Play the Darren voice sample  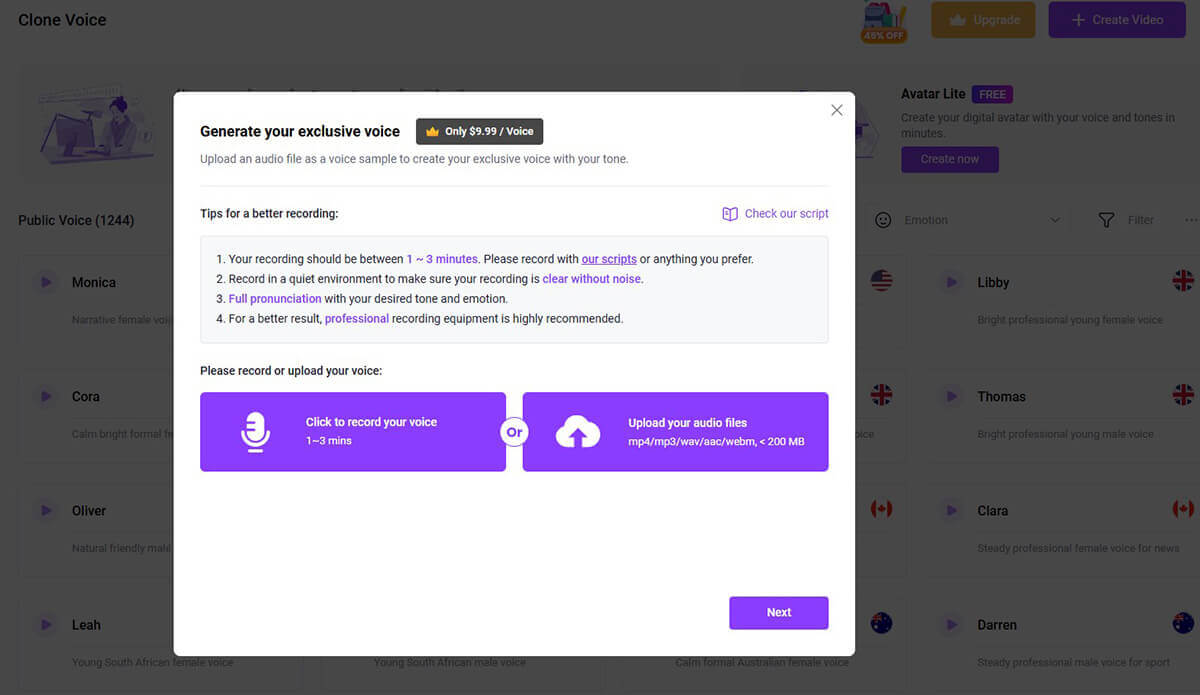coord(952,625)
